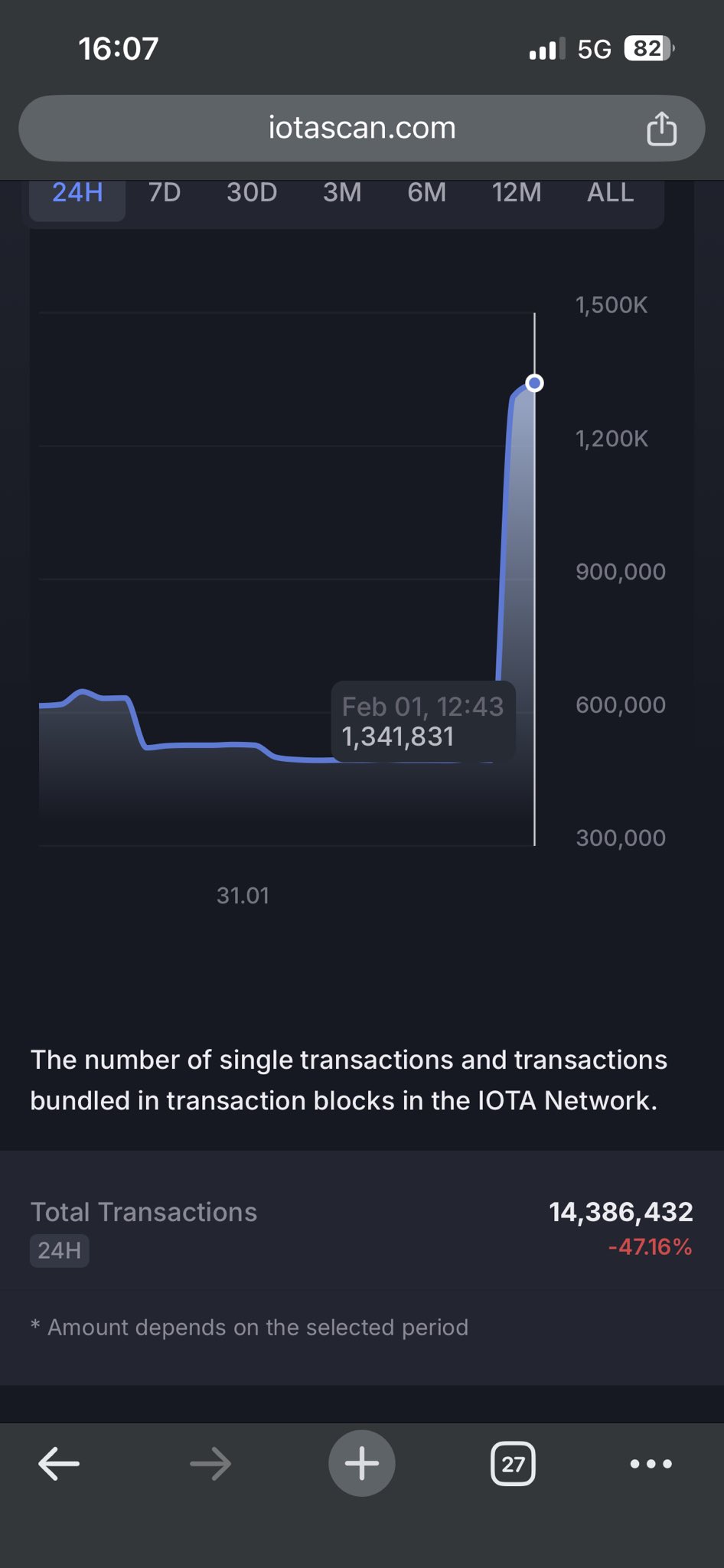Click the highlighted data point on chart
724x1568 pixels.
[535, 383]
